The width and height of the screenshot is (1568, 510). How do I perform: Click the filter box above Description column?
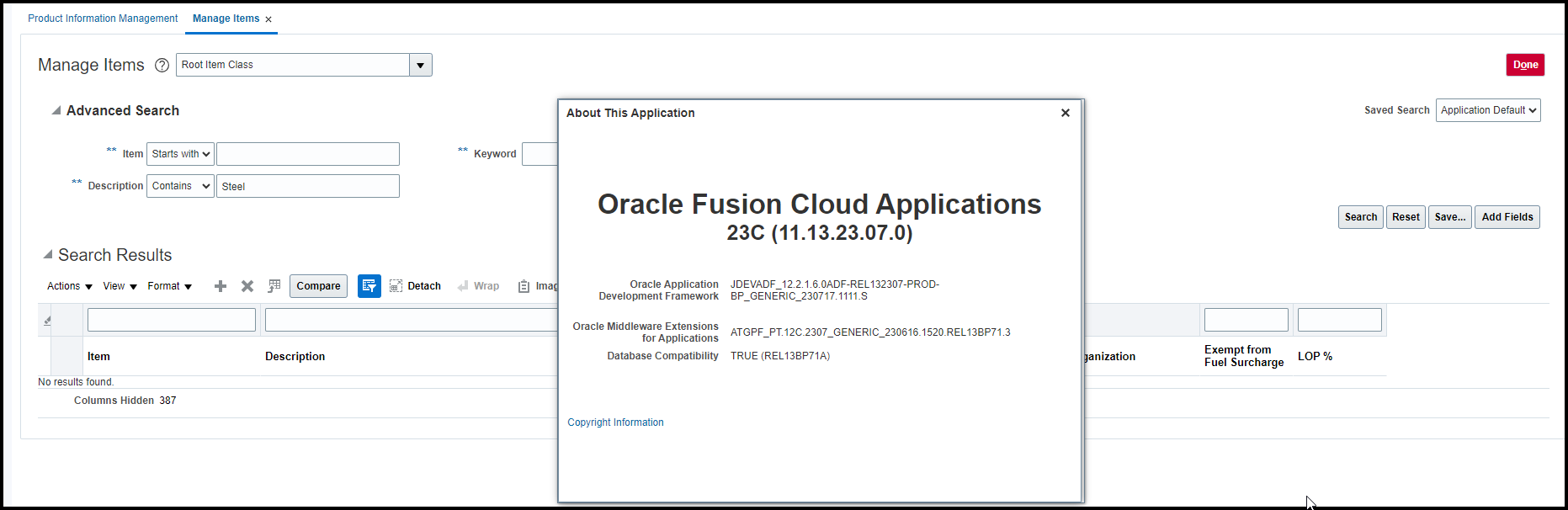click(411, 320)
